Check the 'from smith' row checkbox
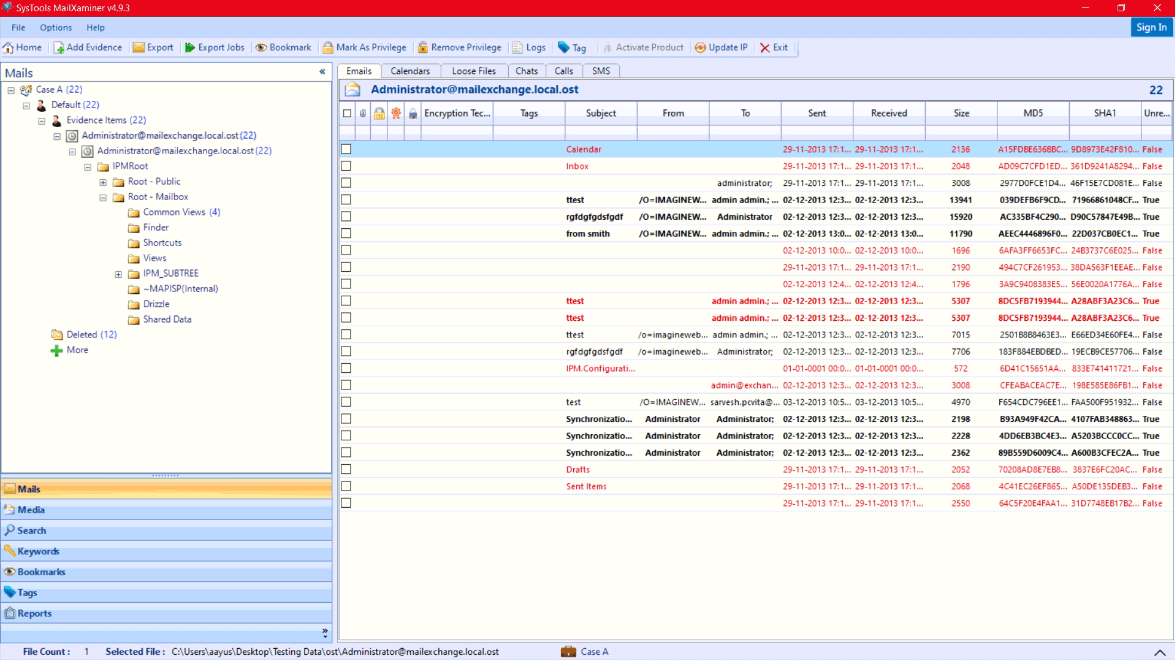Screen dimensions: 1175x660 coord(346,233)
